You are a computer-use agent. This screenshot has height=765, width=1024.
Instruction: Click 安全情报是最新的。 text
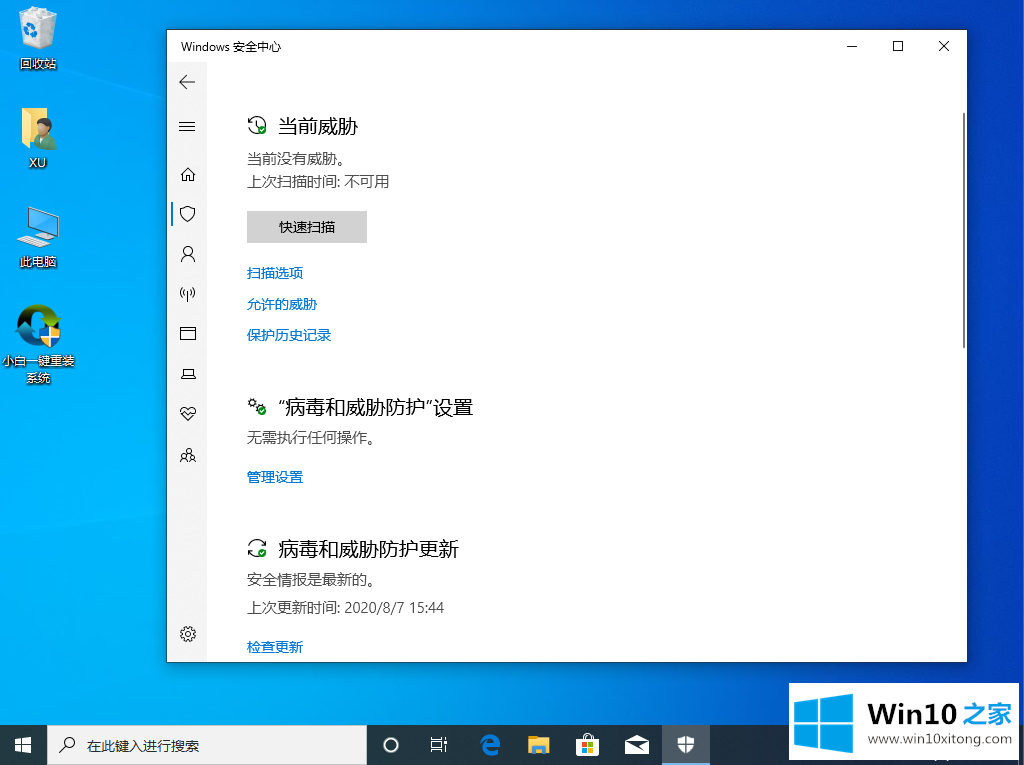(x=311, y=580)
